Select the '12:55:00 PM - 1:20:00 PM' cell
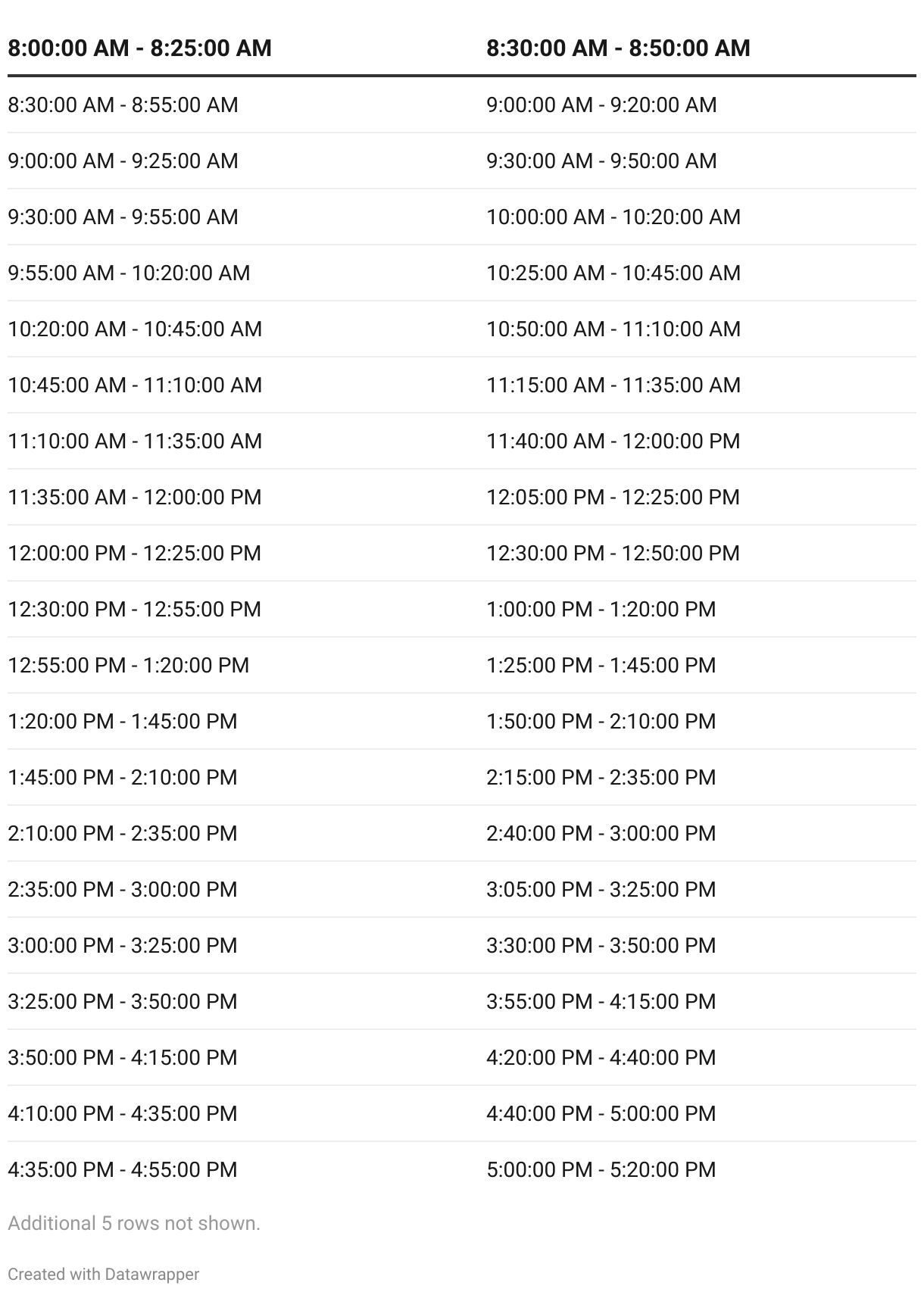The height and width of the screenshot is (1292, 924). tap(129, 665)
